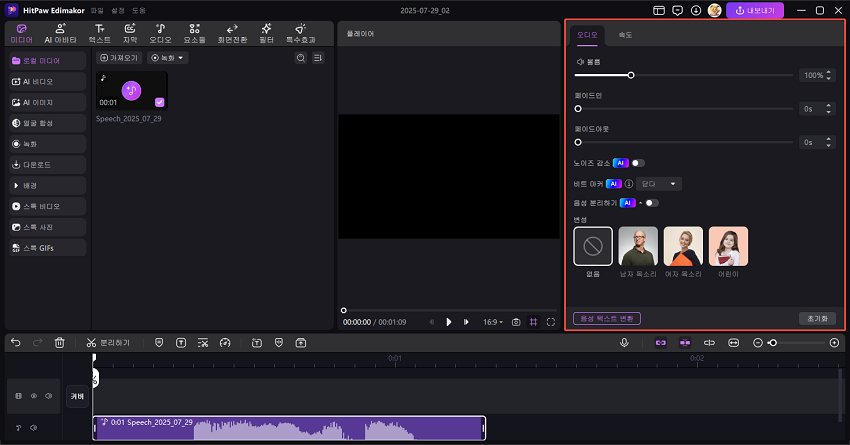Click the fade-out 0s stepper arrows
The width and height of the screenshot is (850, 445).
coord(828,143)
